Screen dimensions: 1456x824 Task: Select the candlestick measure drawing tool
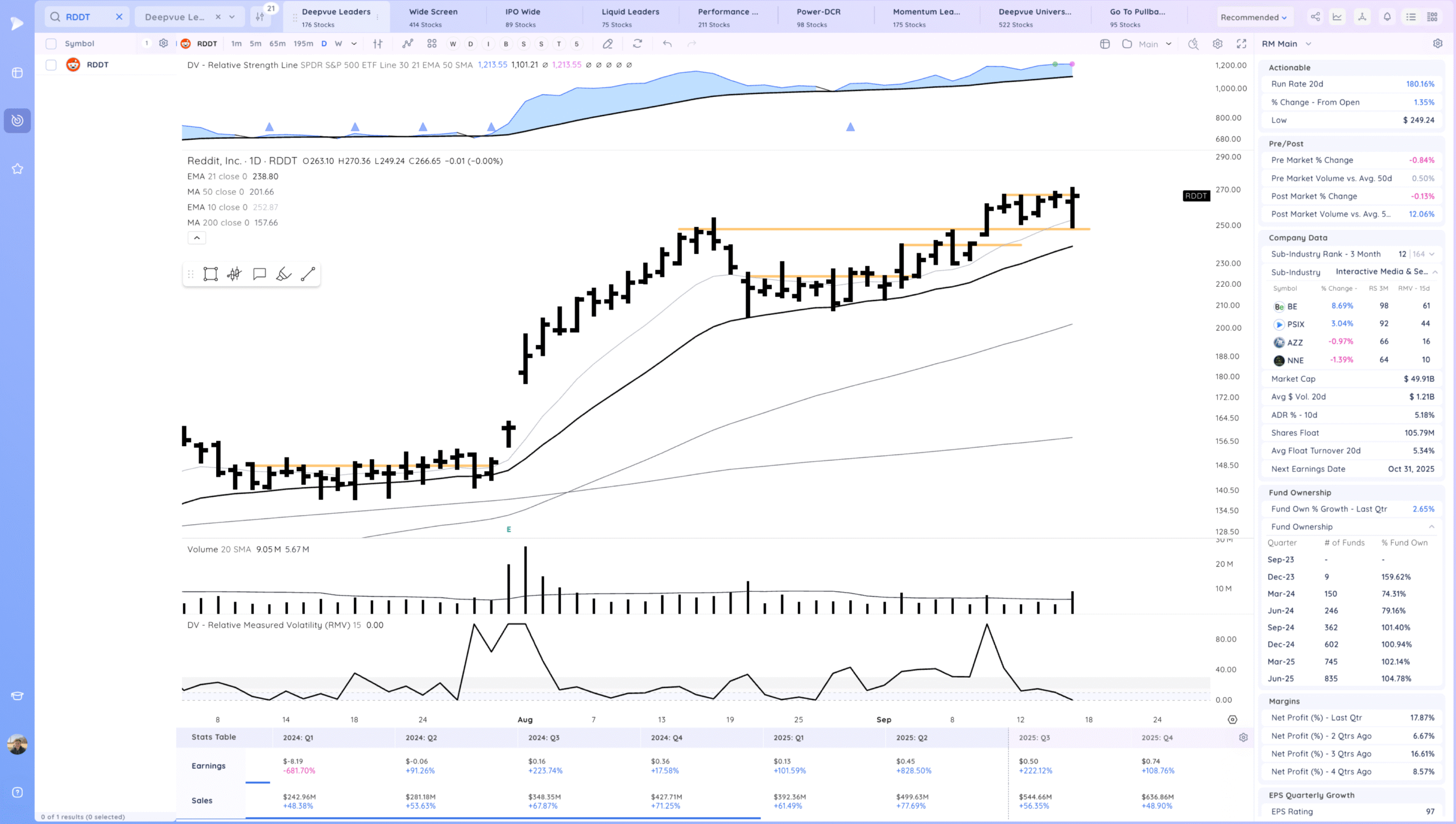[234, 274]
